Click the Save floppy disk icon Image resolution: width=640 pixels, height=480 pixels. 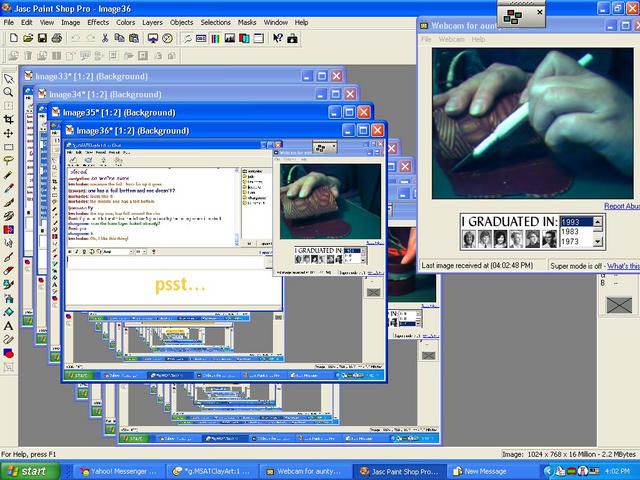pyautogui.click(x=42, y=38)
